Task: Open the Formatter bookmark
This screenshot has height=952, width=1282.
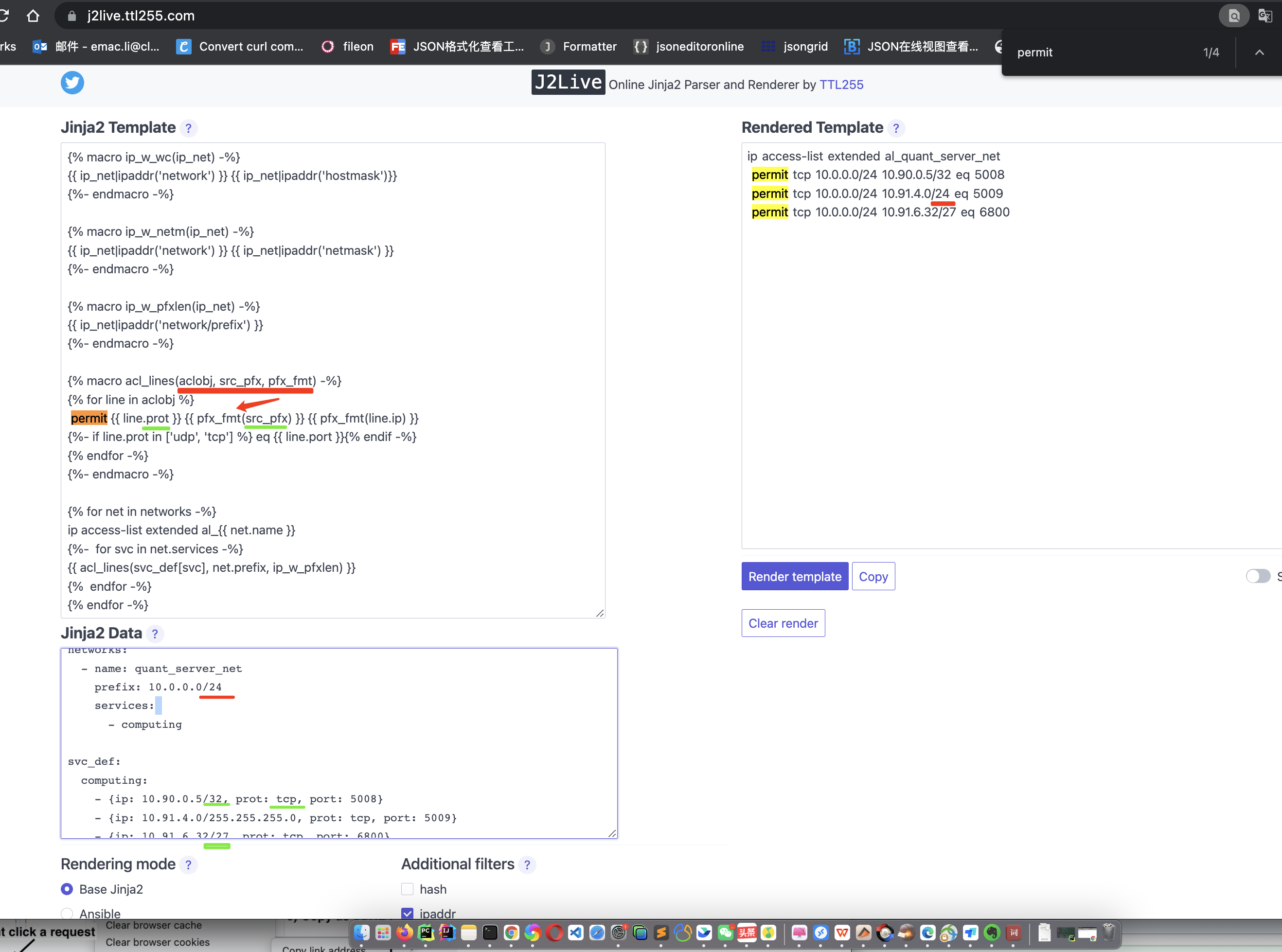Action: point(579,47)
